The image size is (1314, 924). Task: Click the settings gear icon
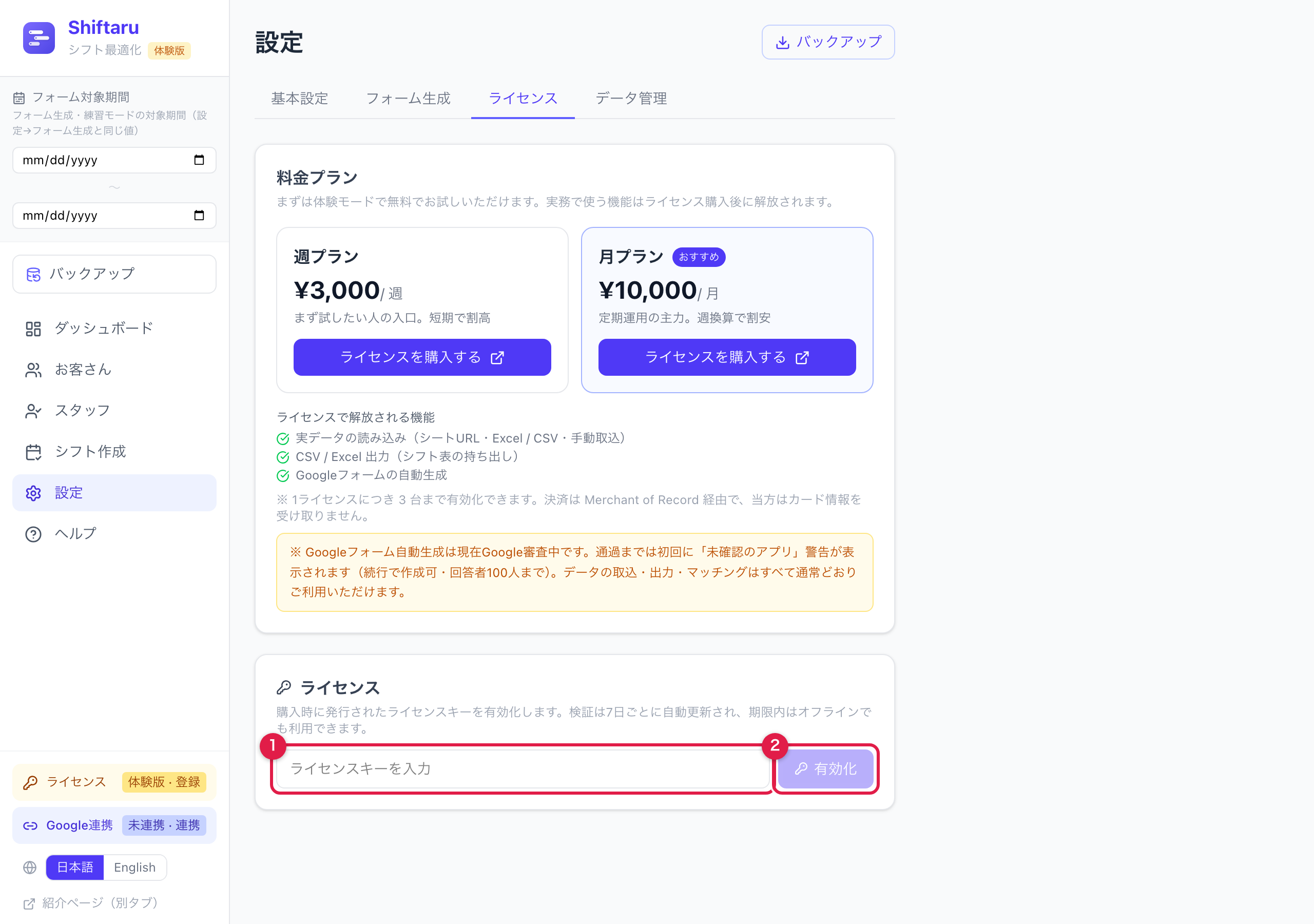pos(33,493)
